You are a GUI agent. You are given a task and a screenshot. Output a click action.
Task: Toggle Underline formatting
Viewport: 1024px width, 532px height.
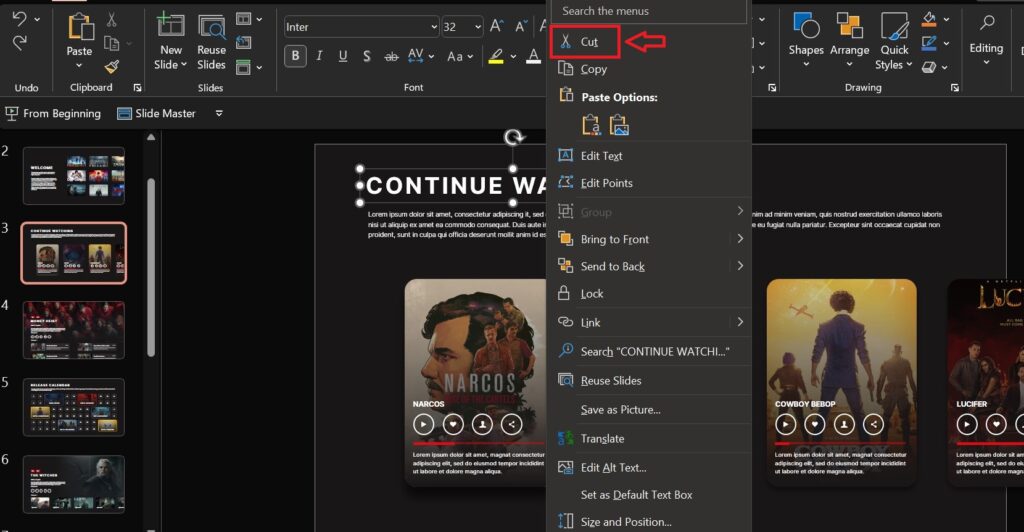click(343, 56)
